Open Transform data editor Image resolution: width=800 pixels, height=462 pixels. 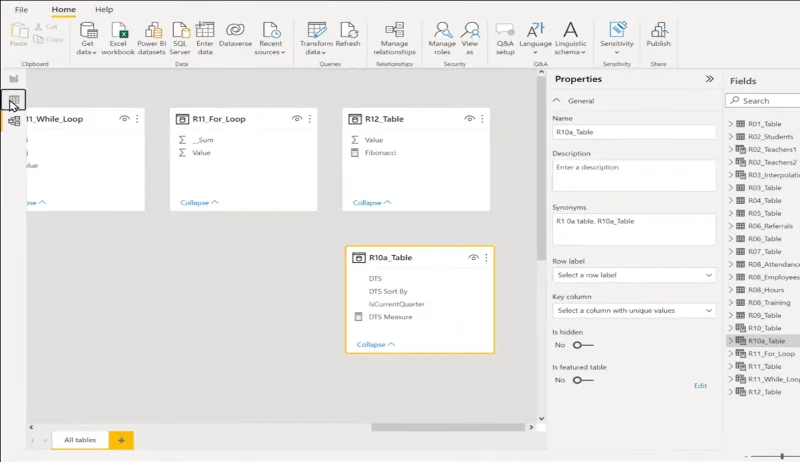pyautogui.click(x=316, y=38)
